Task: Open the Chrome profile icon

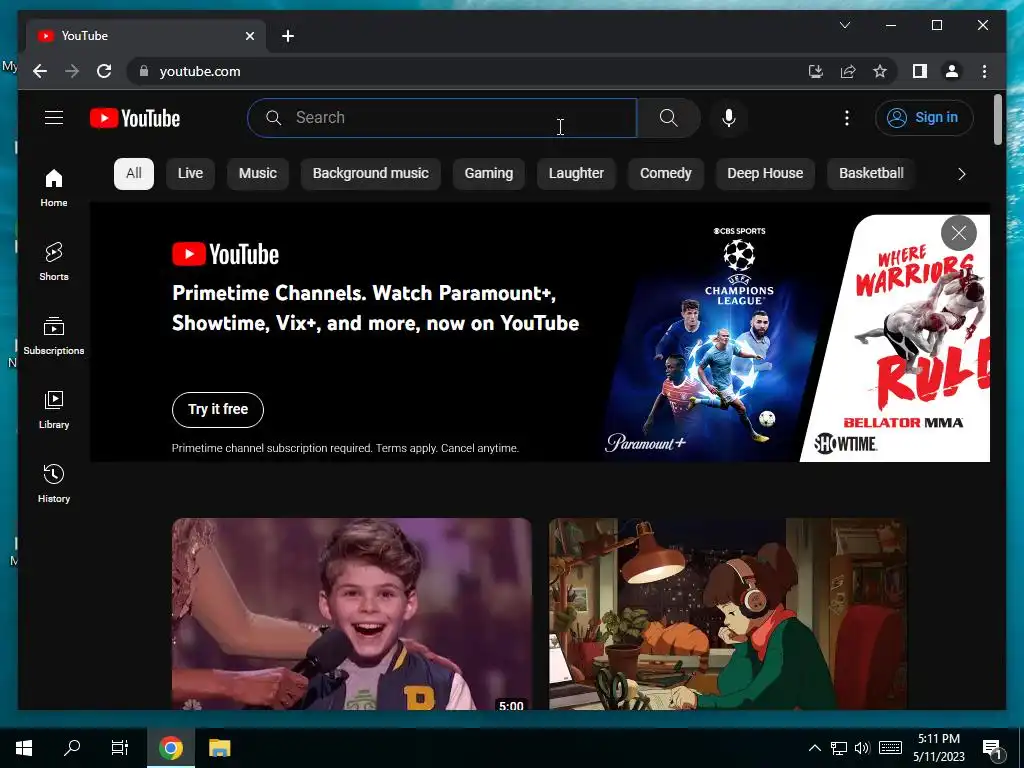Action: [x=952, y=71]
